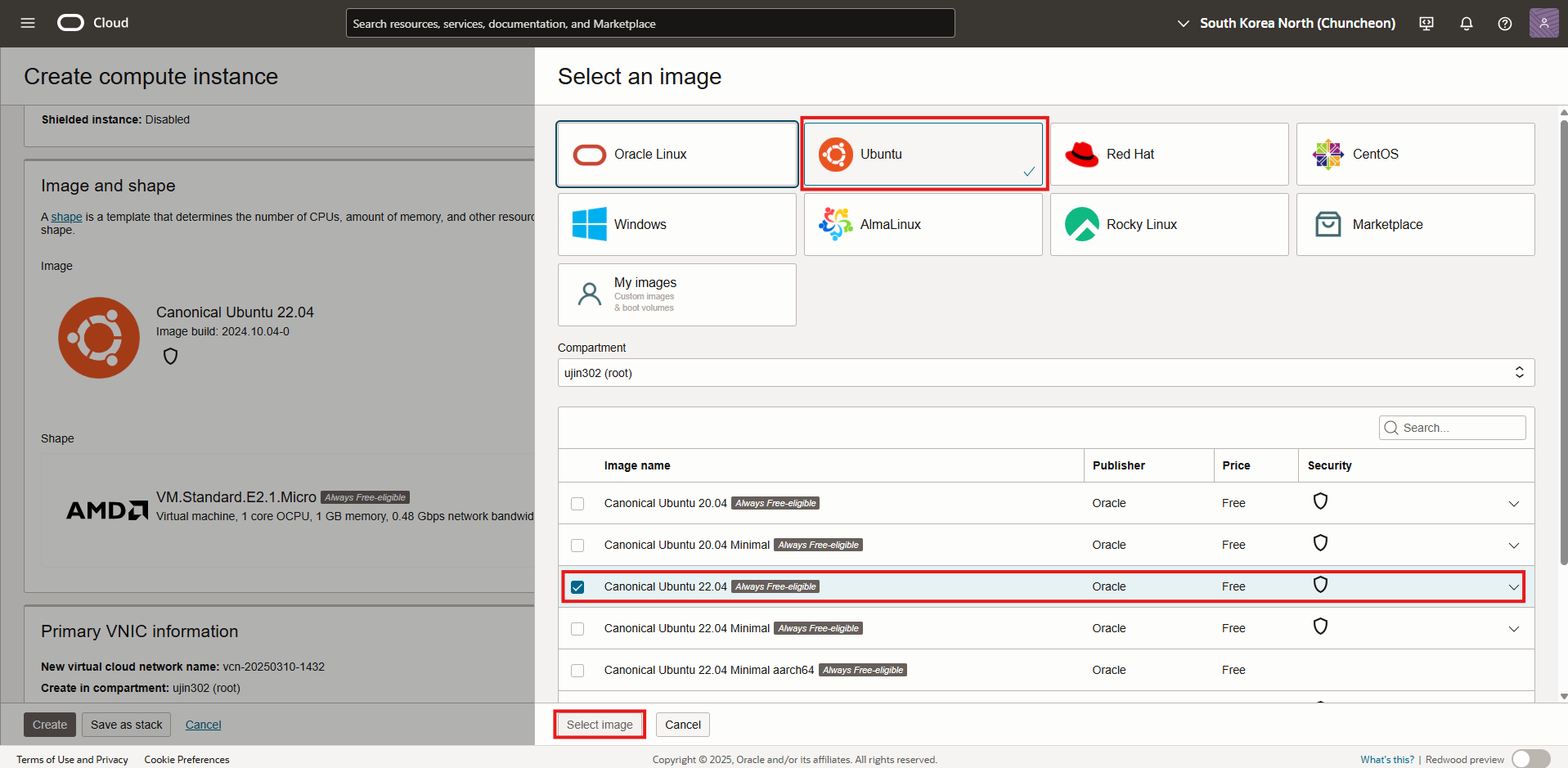Expand Canonical Ubuntu 22.04 row details
This screenshot has width=1568, height=768.
click(1514, 587)
